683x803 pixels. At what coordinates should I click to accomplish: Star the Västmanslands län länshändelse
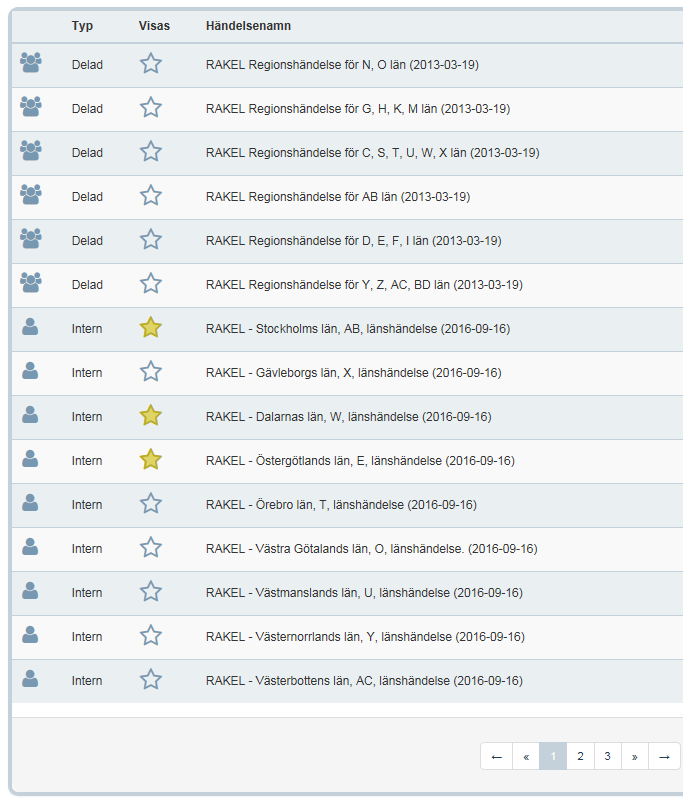[x=151, y=592]
